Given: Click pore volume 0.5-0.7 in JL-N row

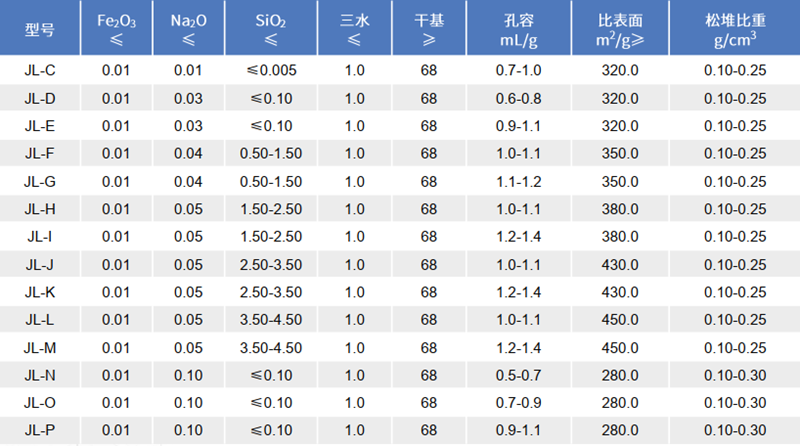Looking at the screenshot, I should click(519, 375).
